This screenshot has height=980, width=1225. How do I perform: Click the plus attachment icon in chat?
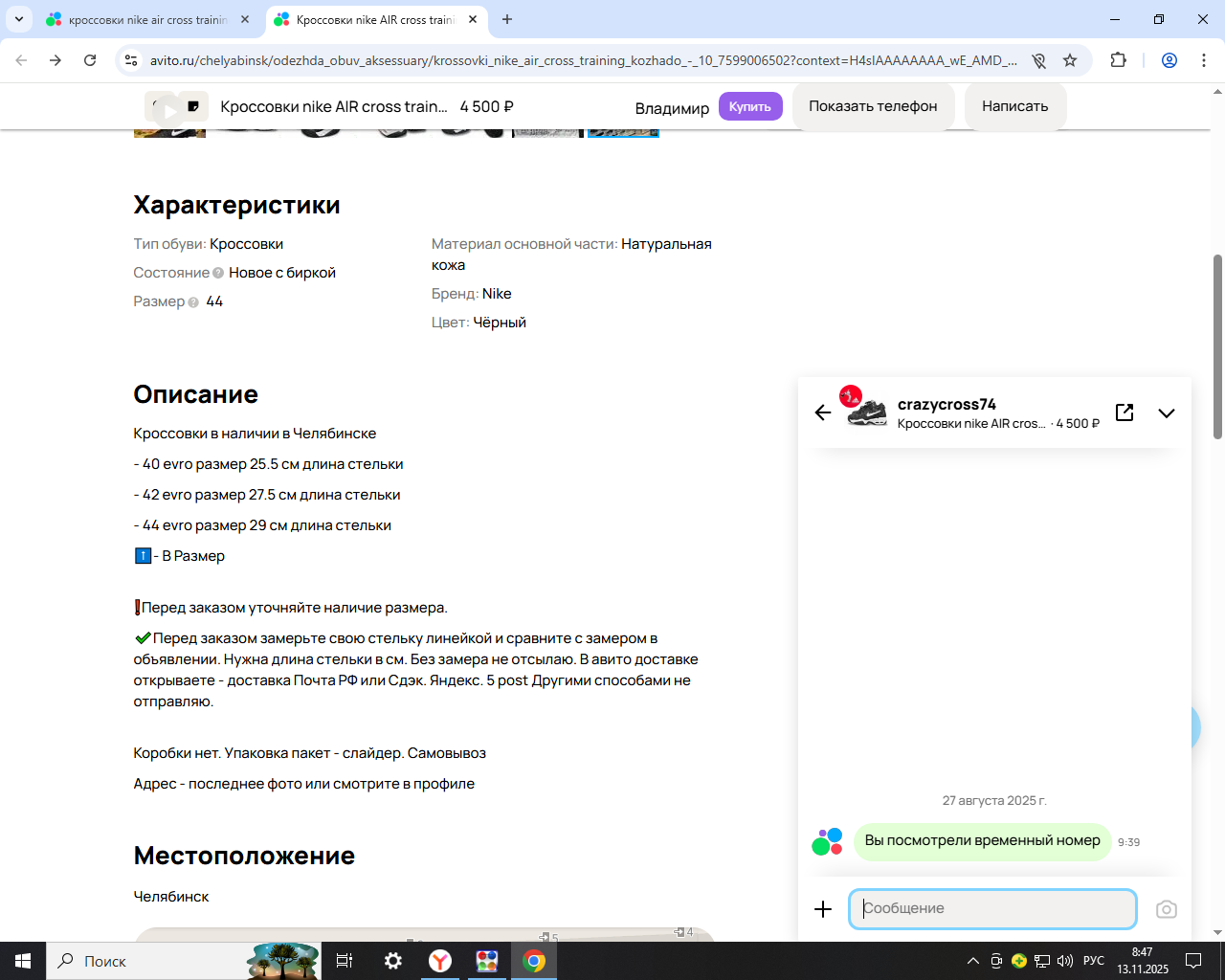tap(823, 909)
